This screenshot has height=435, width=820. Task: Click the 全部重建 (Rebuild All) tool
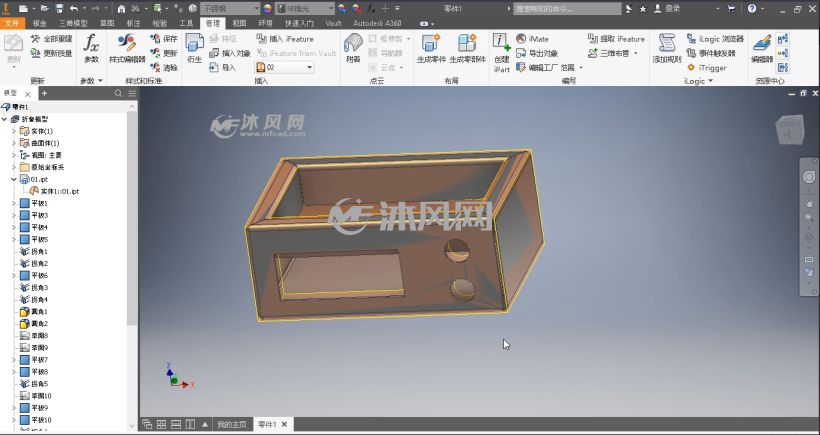pos(52,39)
